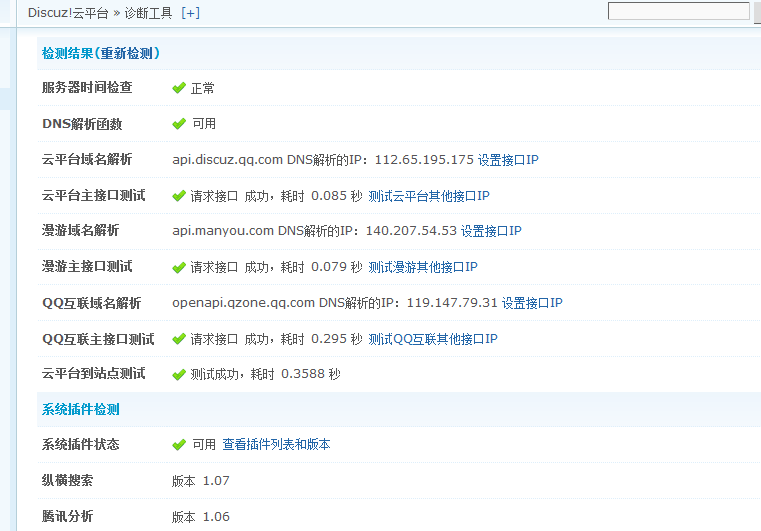
Task: Click the QQ互联域名解析 row label
Action: [91, 303]
